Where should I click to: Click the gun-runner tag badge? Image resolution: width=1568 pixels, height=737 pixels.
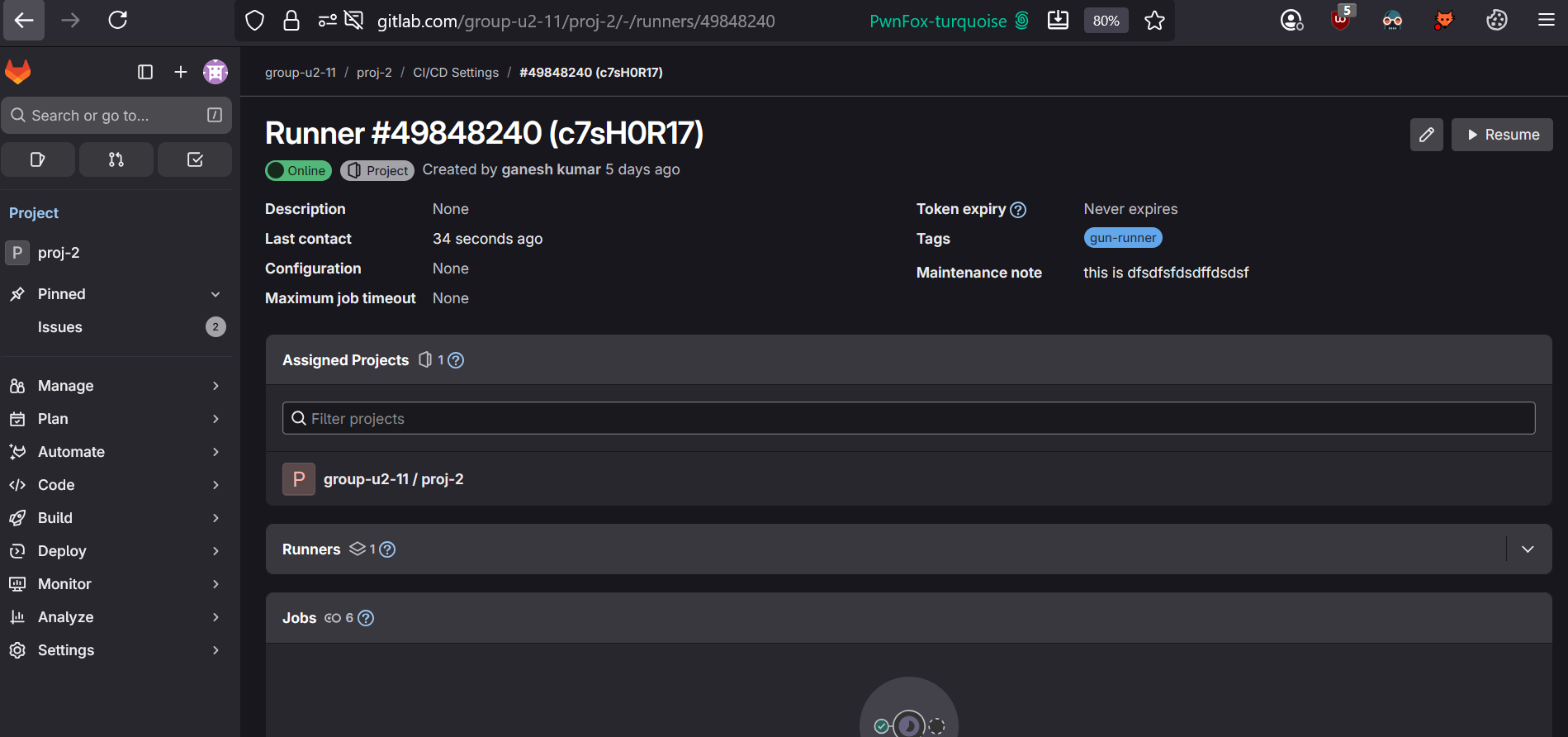click(x=1122, y=238)
